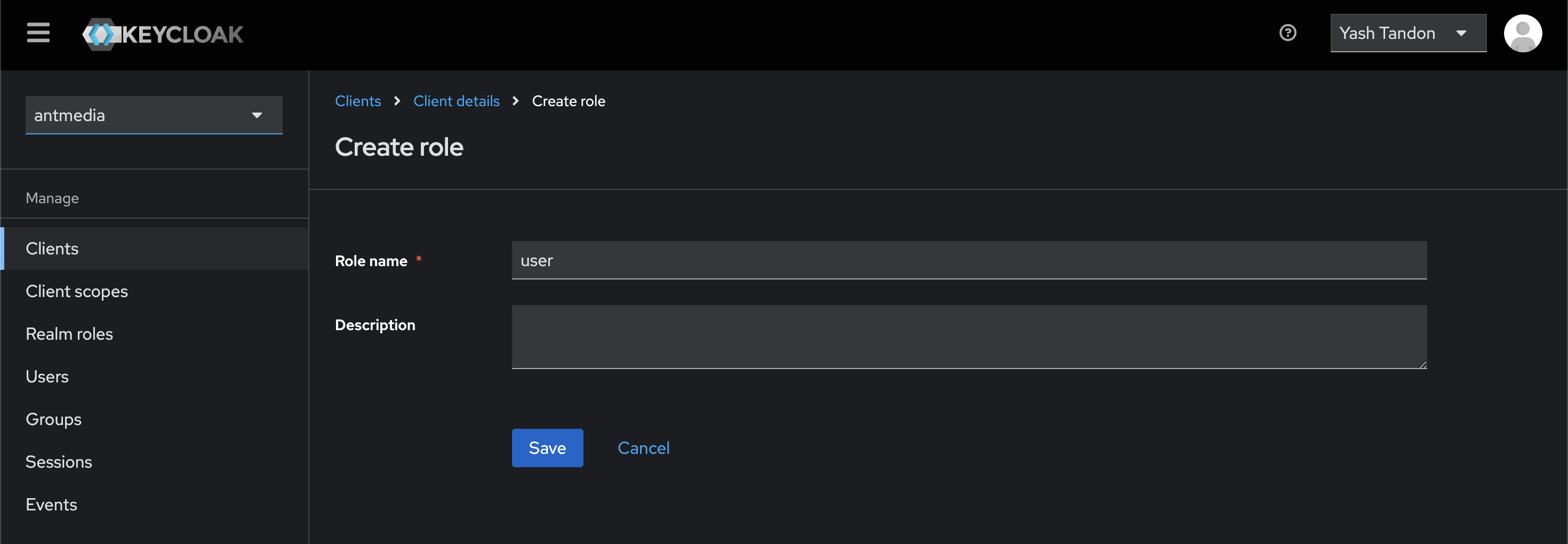Viewport: 1568px width, 544px height.
Task: Open the help question mark icon
Action: pos(1287,33)
